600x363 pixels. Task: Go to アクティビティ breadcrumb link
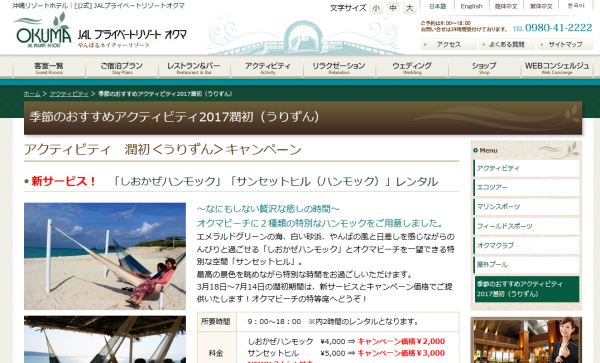pos(69,94)
